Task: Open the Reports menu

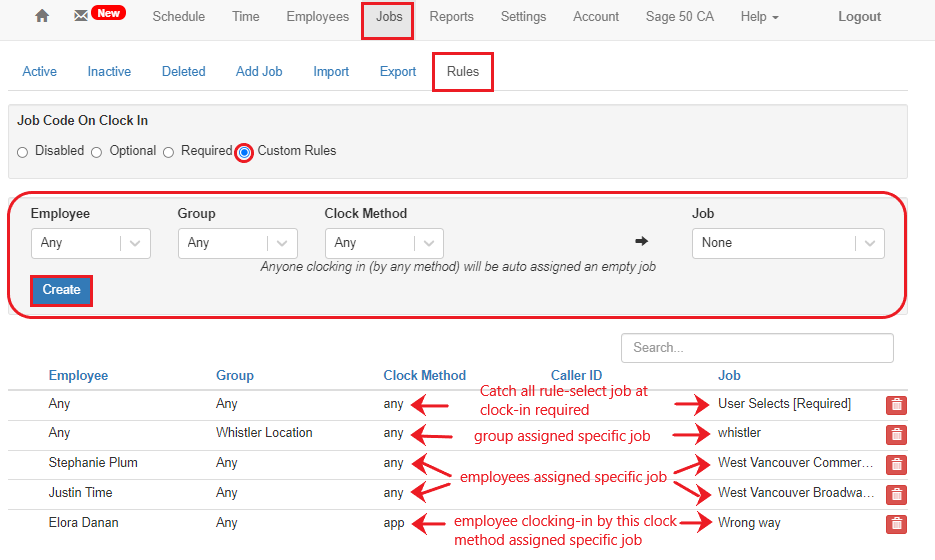Action: coord(451,17)
